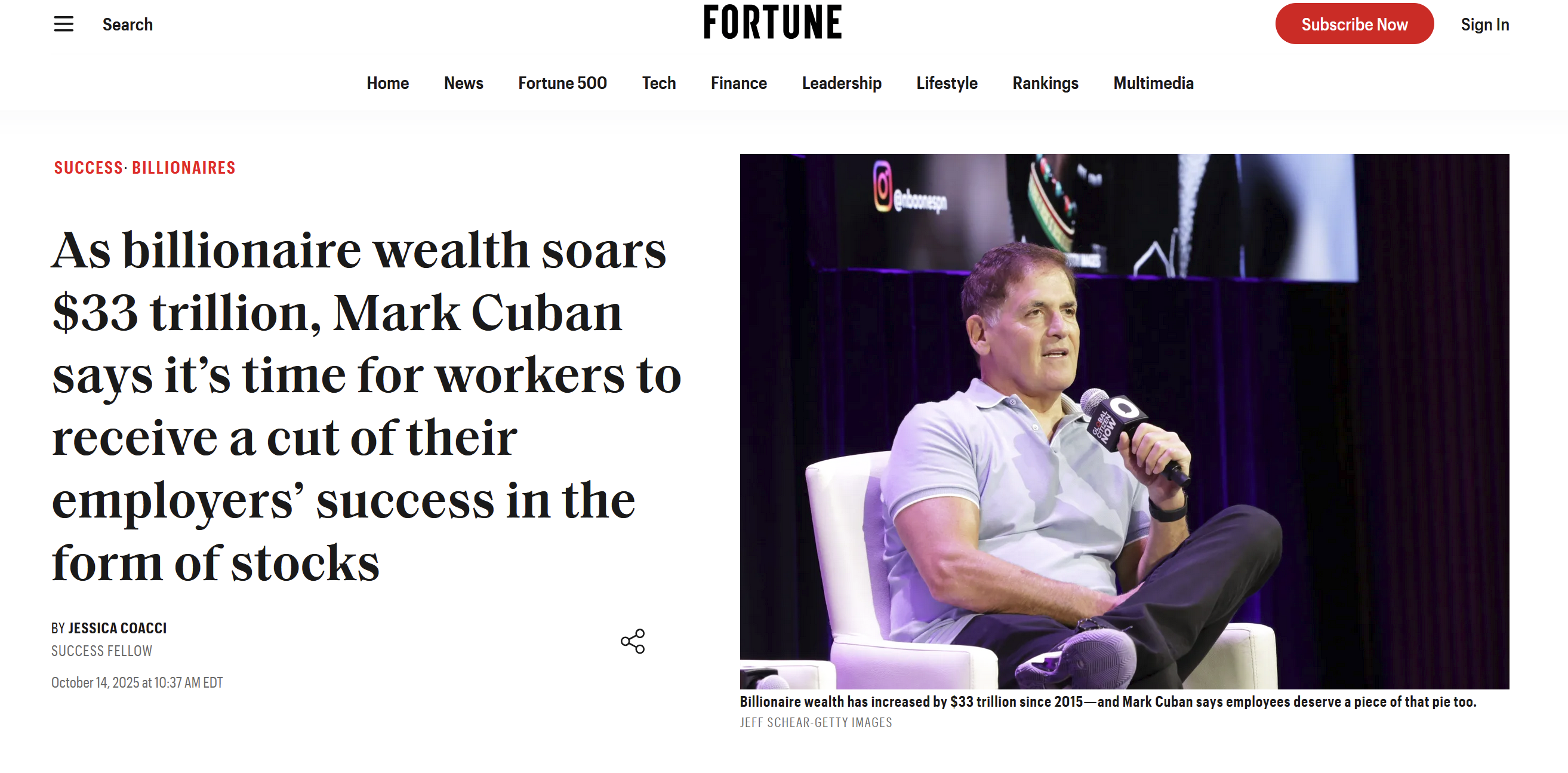Viewport: 1568px width, 773px height.
Task: Click the Sign In link
Action: tap(1484, 24)
